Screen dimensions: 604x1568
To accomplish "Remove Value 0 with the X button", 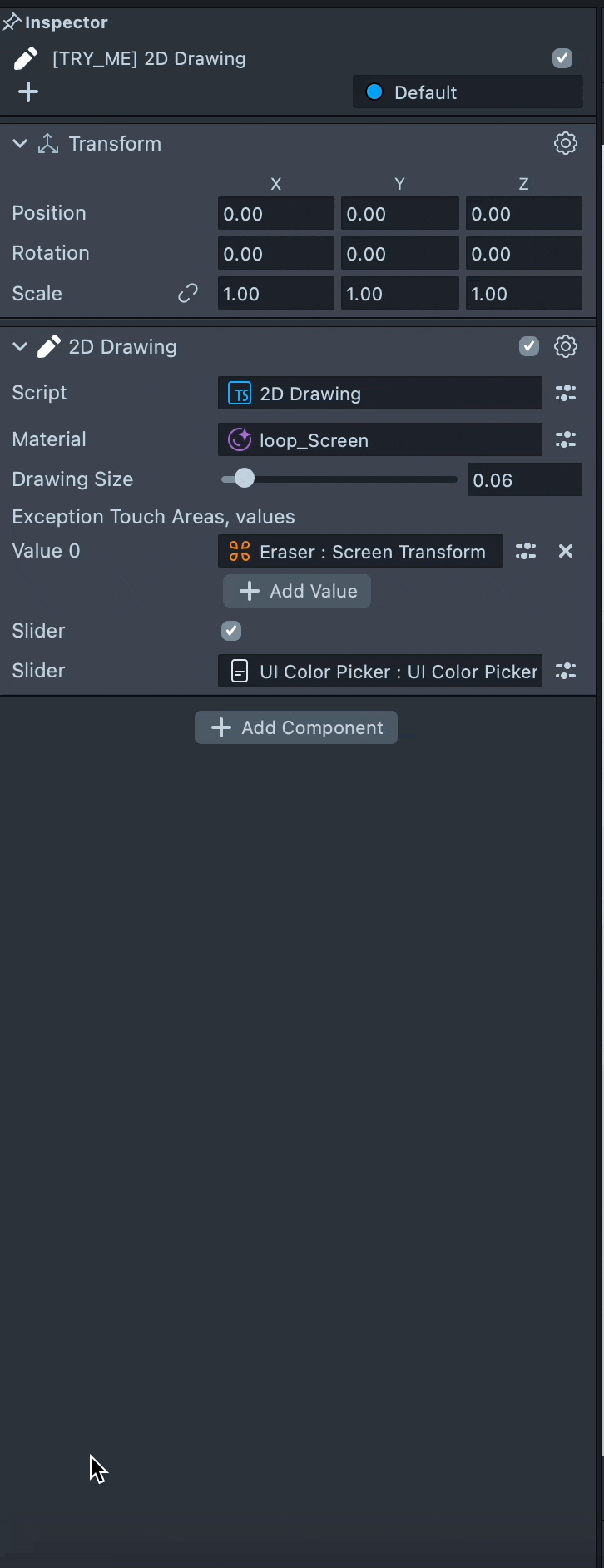I will click(566, 551).
